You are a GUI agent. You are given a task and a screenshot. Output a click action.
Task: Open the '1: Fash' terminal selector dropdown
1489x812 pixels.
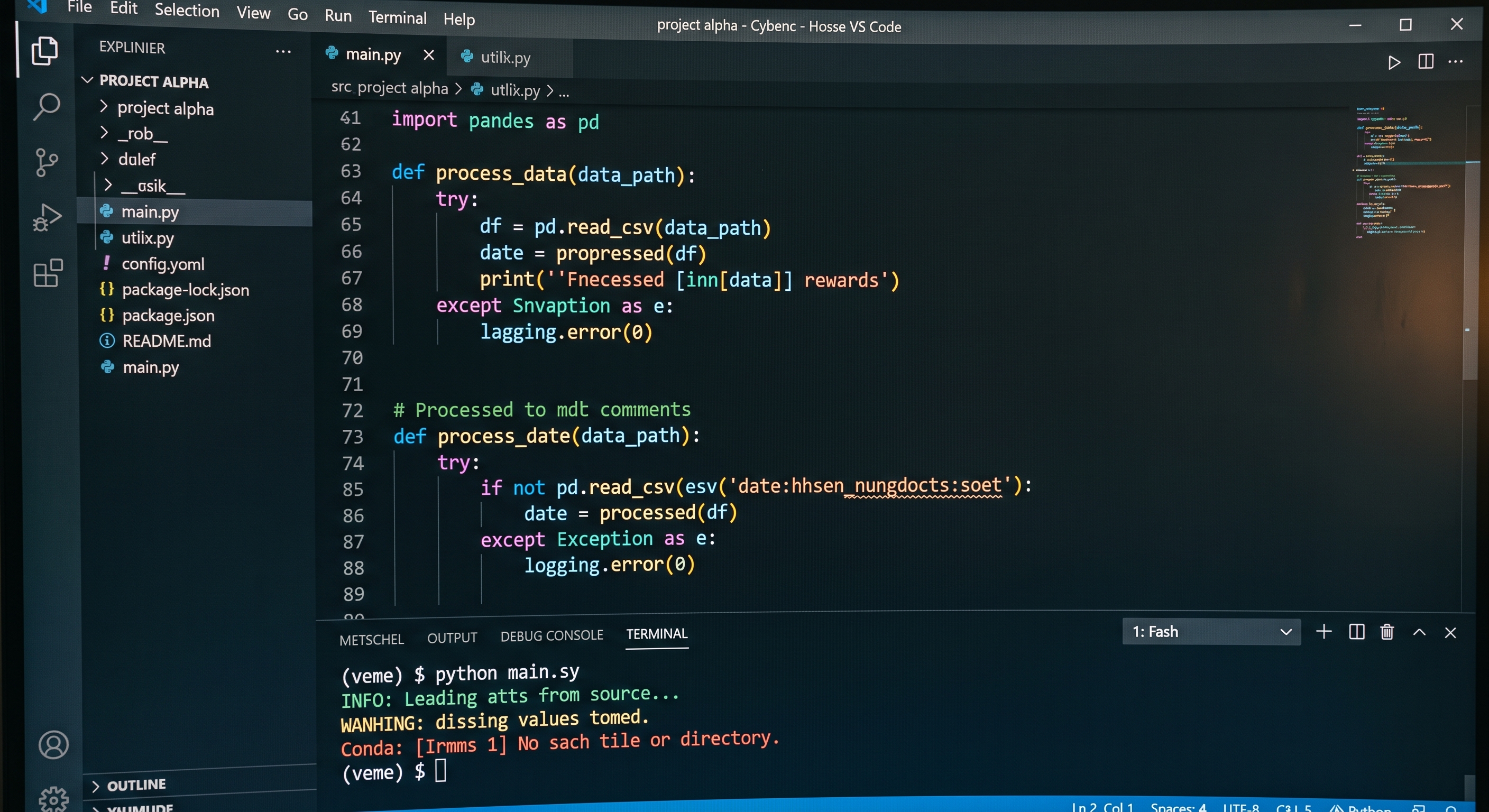point(1211,632)
